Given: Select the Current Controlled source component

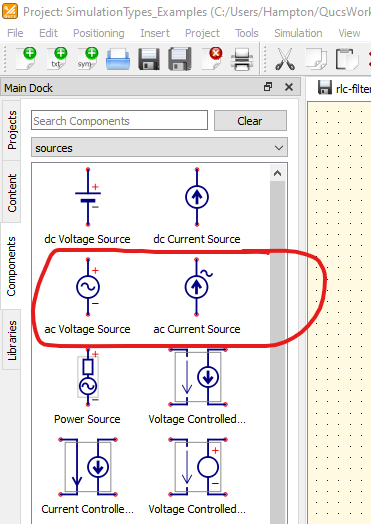Looking at the screenshot, I should (88, 476).
